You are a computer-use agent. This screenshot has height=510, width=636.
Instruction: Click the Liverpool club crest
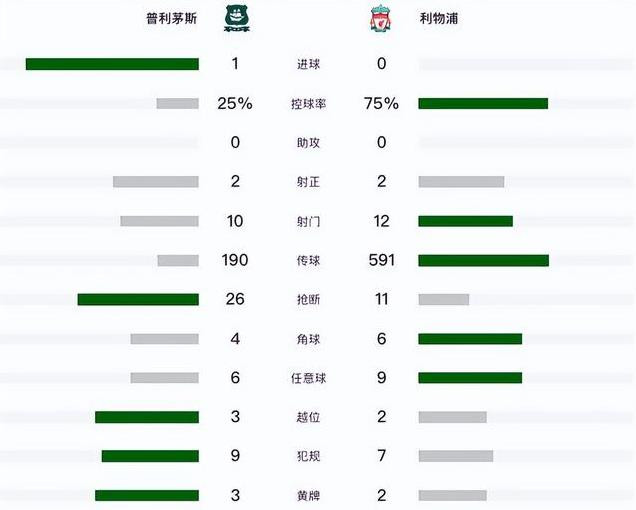point(380,19)
